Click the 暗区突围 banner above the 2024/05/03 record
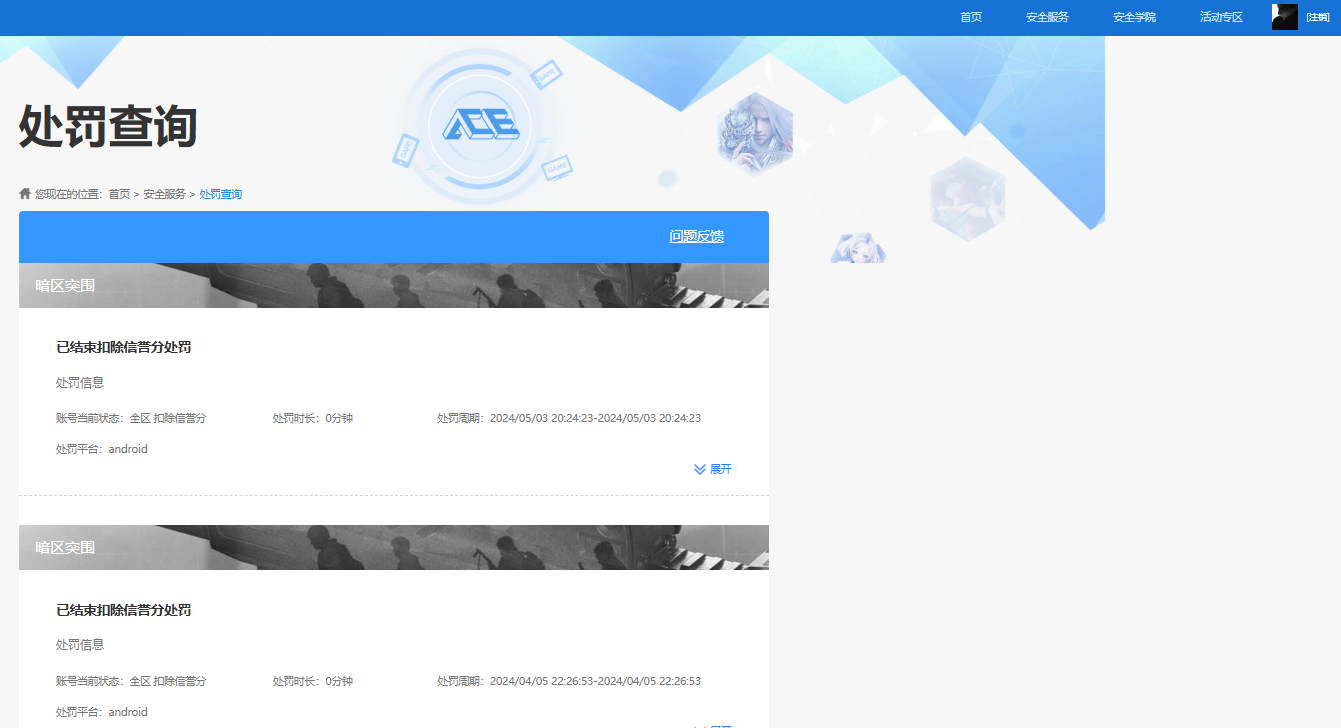Viewport: 1341px width, 728px height. click(x=393, y=285)
